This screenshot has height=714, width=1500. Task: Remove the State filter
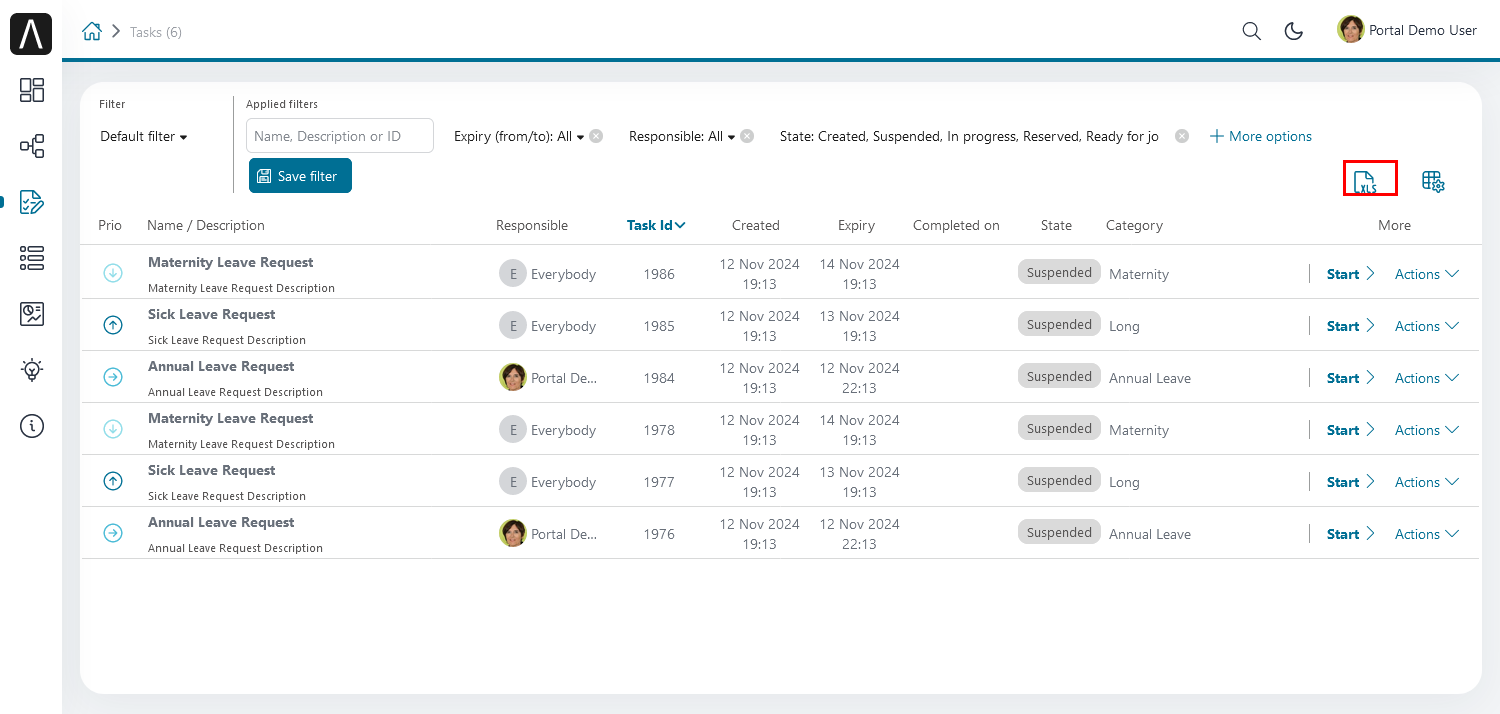tap(1182, 136)
